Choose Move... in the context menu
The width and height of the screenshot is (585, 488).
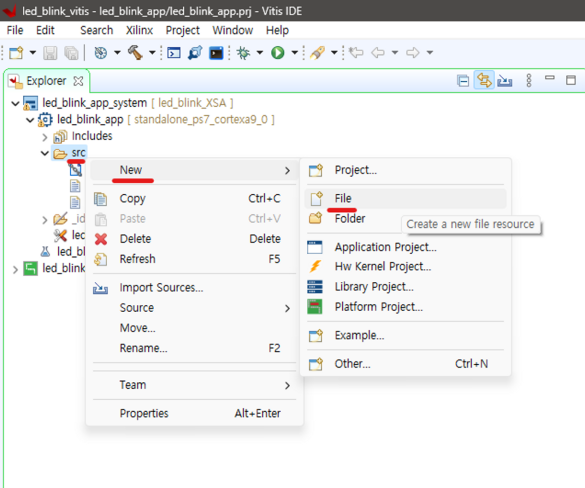pyautogui.click(x=194, y=328)
